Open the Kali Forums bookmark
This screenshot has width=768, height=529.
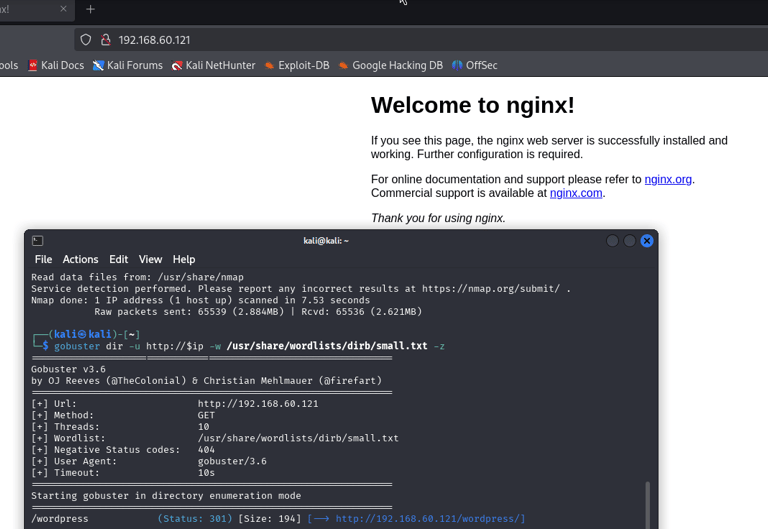[x=128, y=65]
